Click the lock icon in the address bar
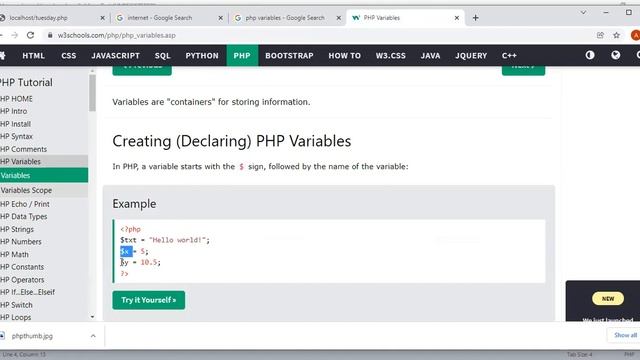This screenshot has width=640, height=360. (50, 36)
